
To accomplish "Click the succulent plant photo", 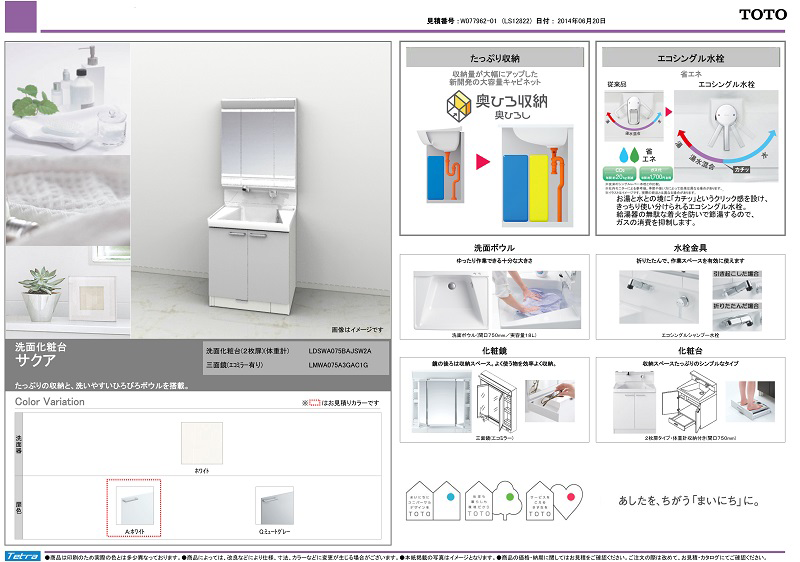I will pyautogui.click(x=68, y=292).
